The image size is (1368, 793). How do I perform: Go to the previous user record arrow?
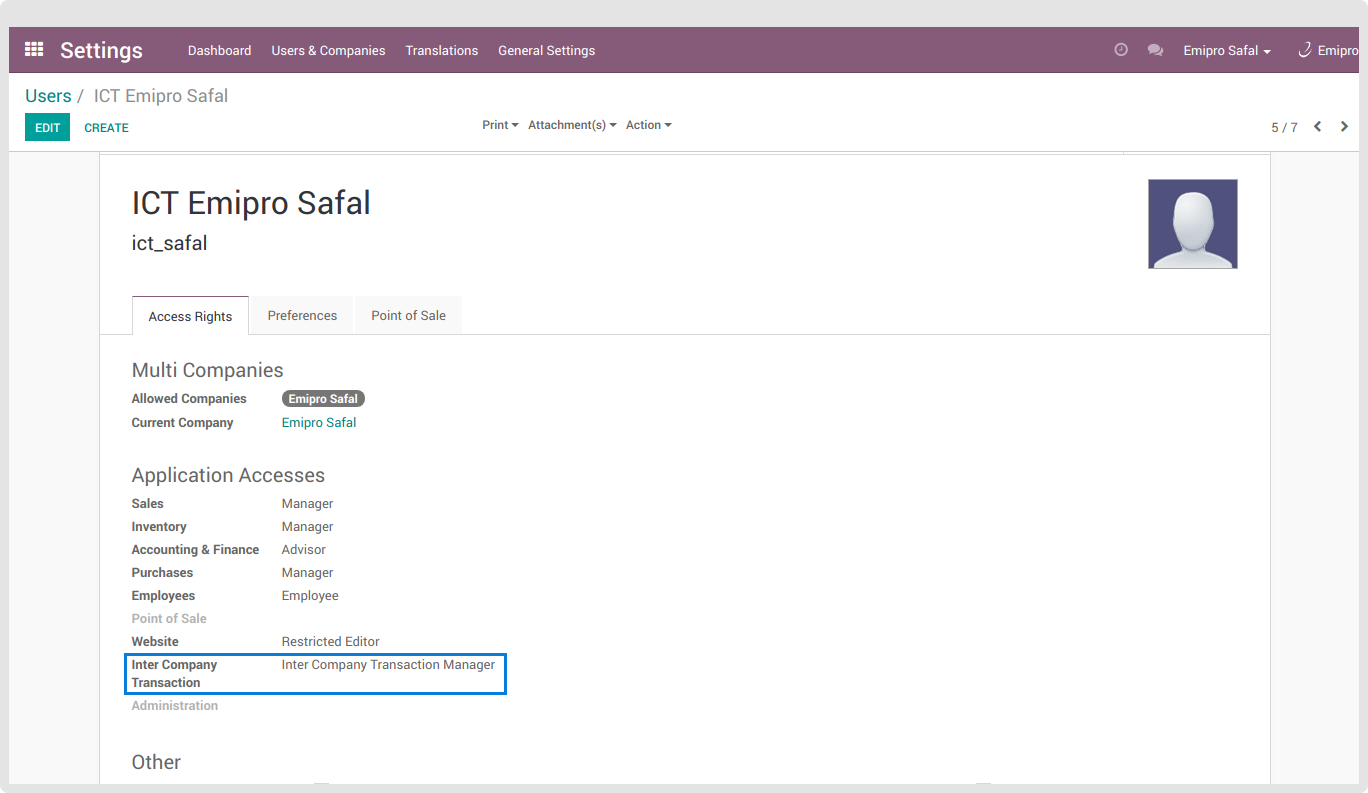click(1318, 127)
